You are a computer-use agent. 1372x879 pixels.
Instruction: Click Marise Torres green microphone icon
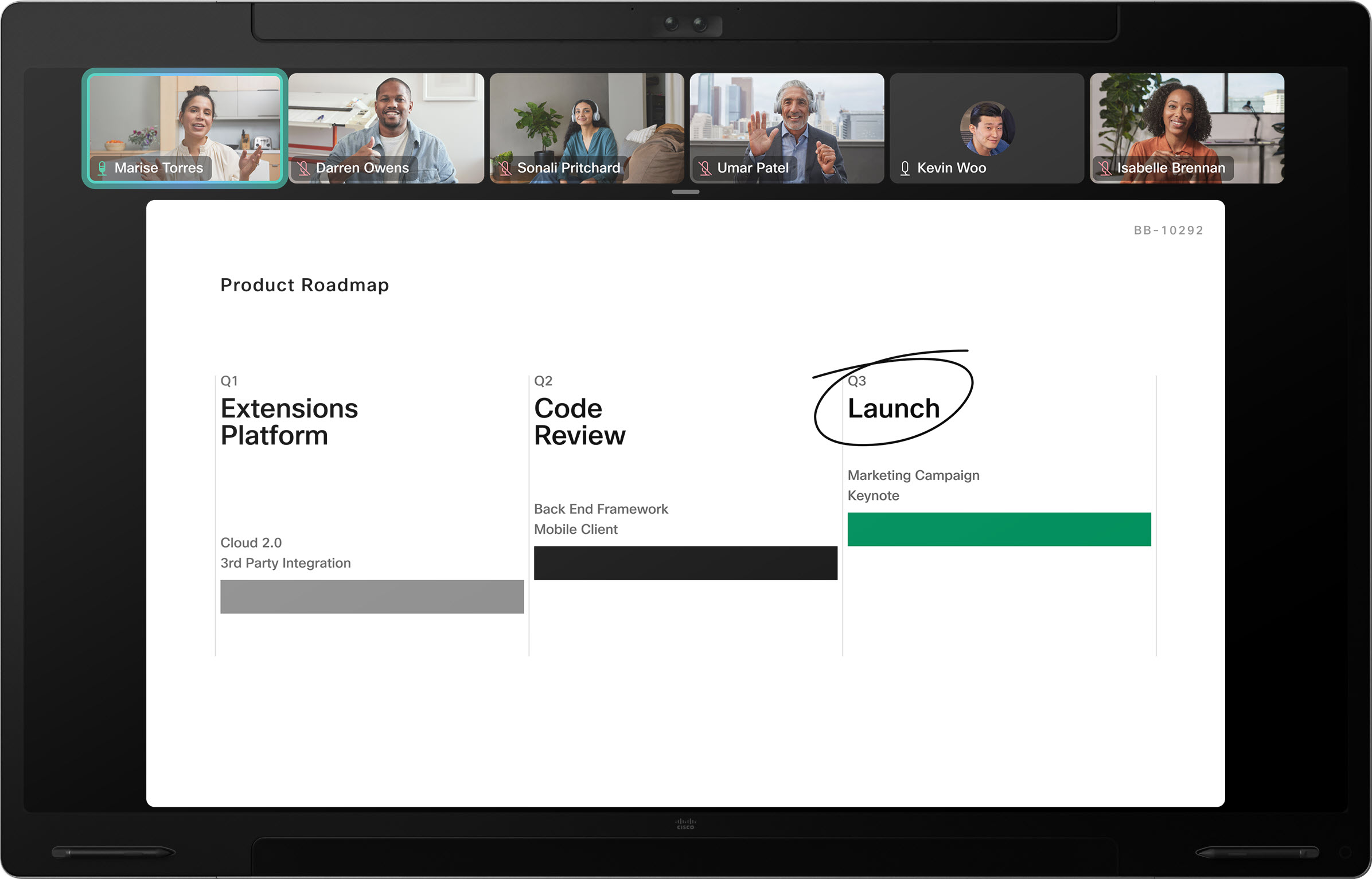[102, 168]
